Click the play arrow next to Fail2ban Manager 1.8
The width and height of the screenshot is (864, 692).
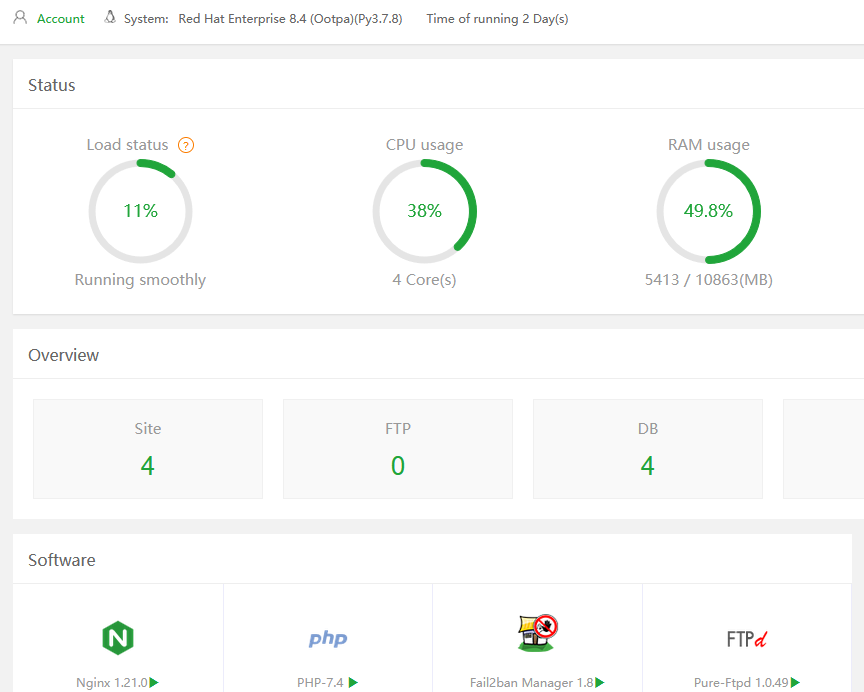coord(600,683)
